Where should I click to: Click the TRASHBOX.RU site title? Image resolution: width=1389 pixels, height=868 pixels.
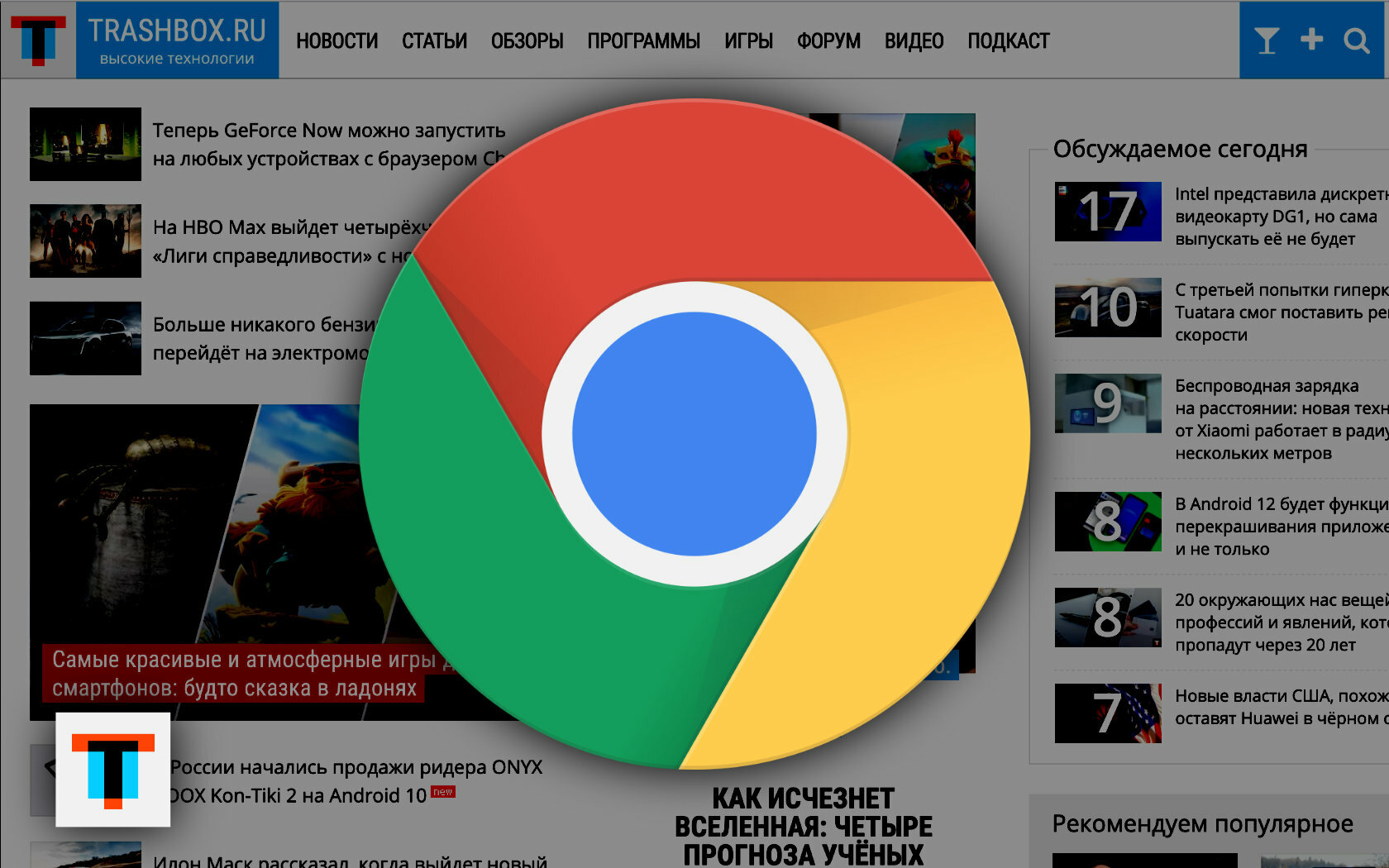point(177,31)
